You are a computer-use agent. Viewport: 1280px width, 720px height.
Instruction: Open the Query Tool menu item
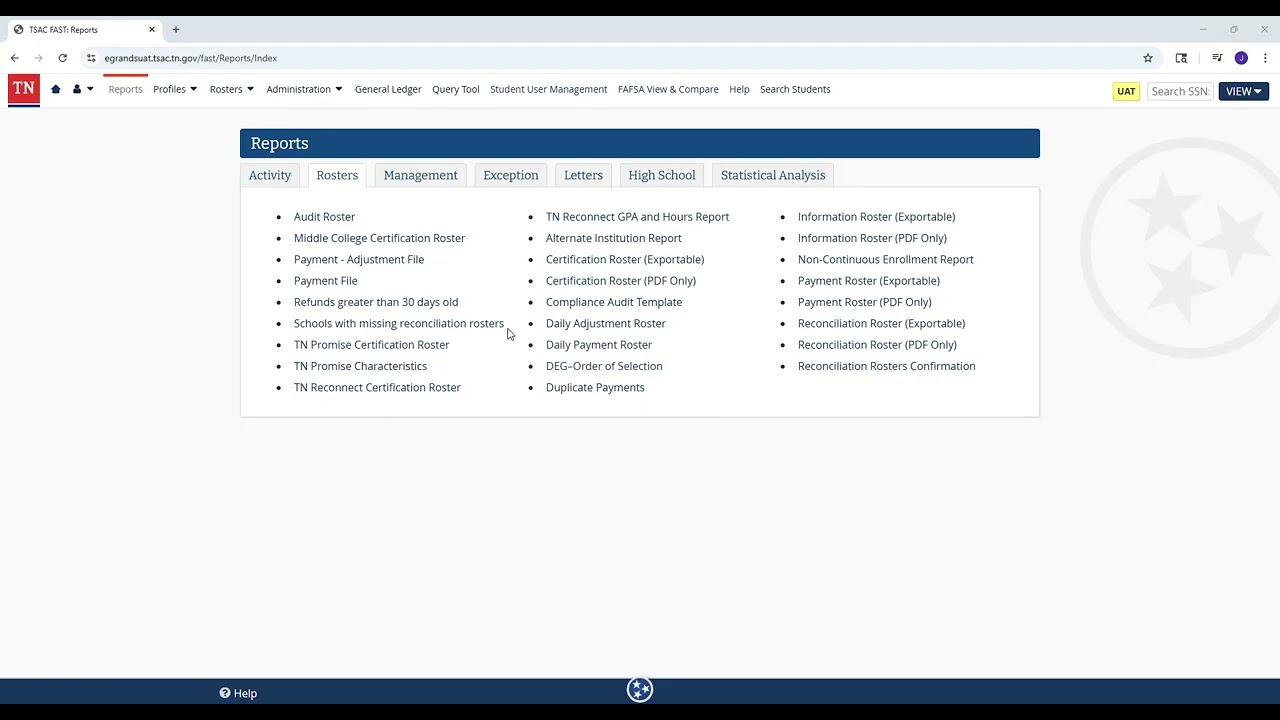(x=456, y=89)
